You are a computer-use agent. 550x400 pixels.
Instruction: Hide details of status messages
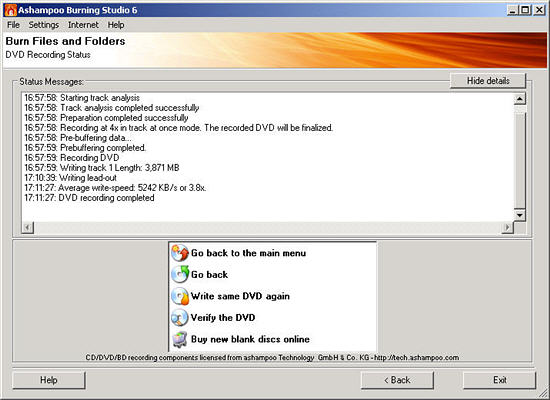[488, 81]
